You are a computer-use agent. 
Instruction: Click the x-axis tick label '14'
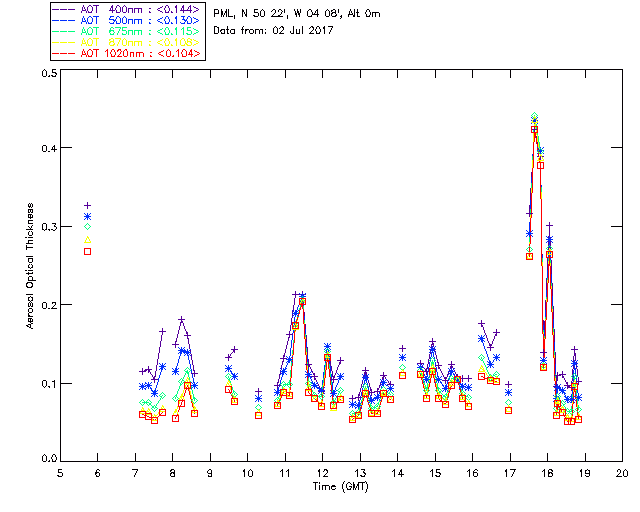(398, 473)
